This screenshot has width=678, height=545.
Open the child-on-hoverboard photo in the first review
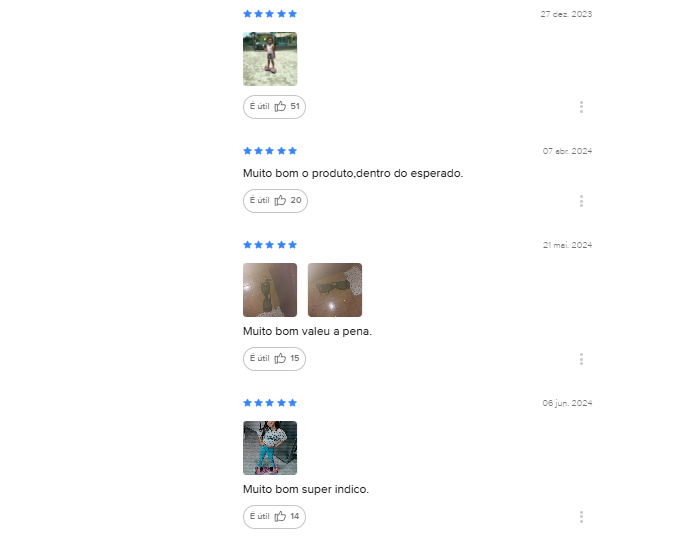270,59
